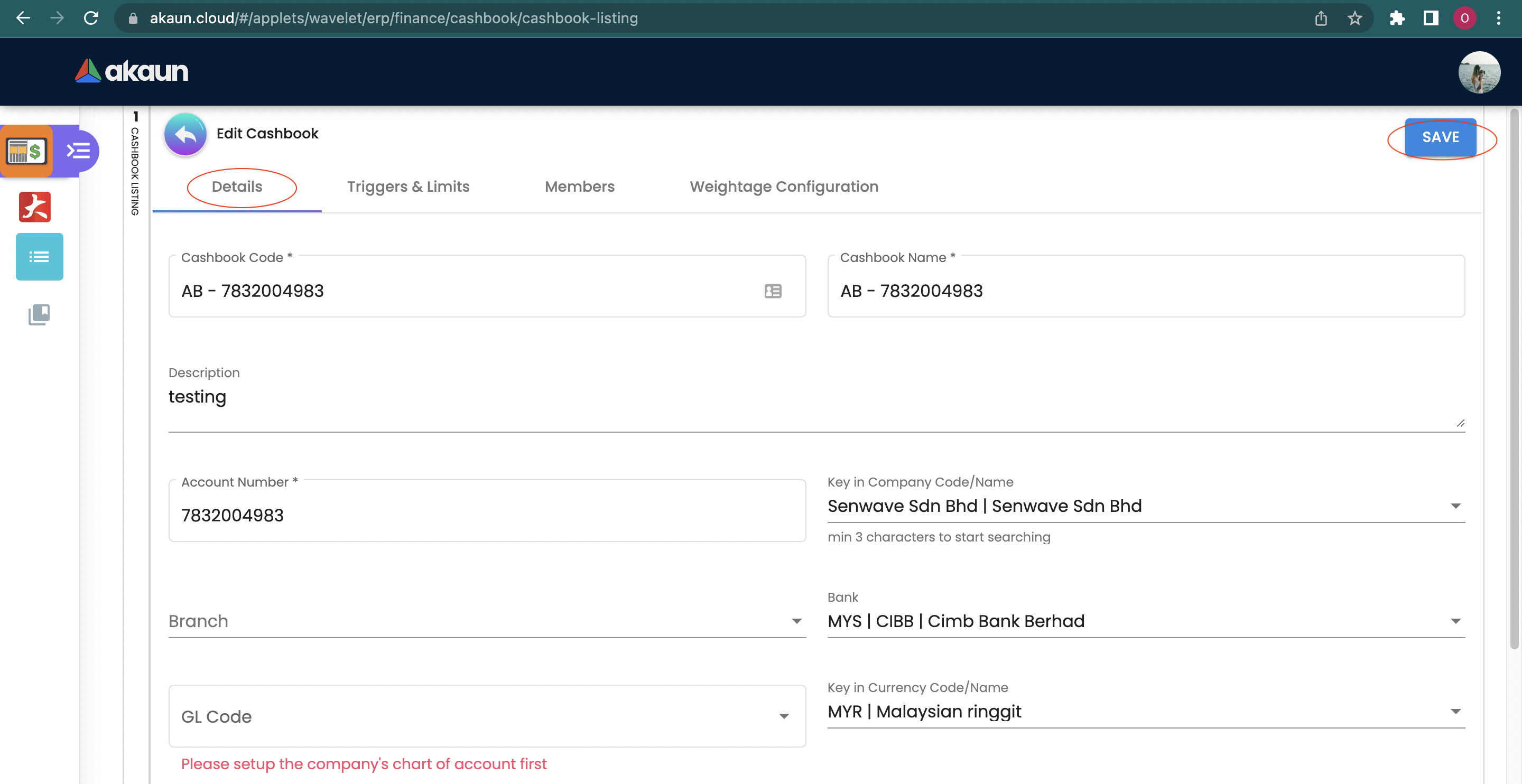Click the bookmark collections sidebar icon
1522x784 pixels.
[39, 315]
